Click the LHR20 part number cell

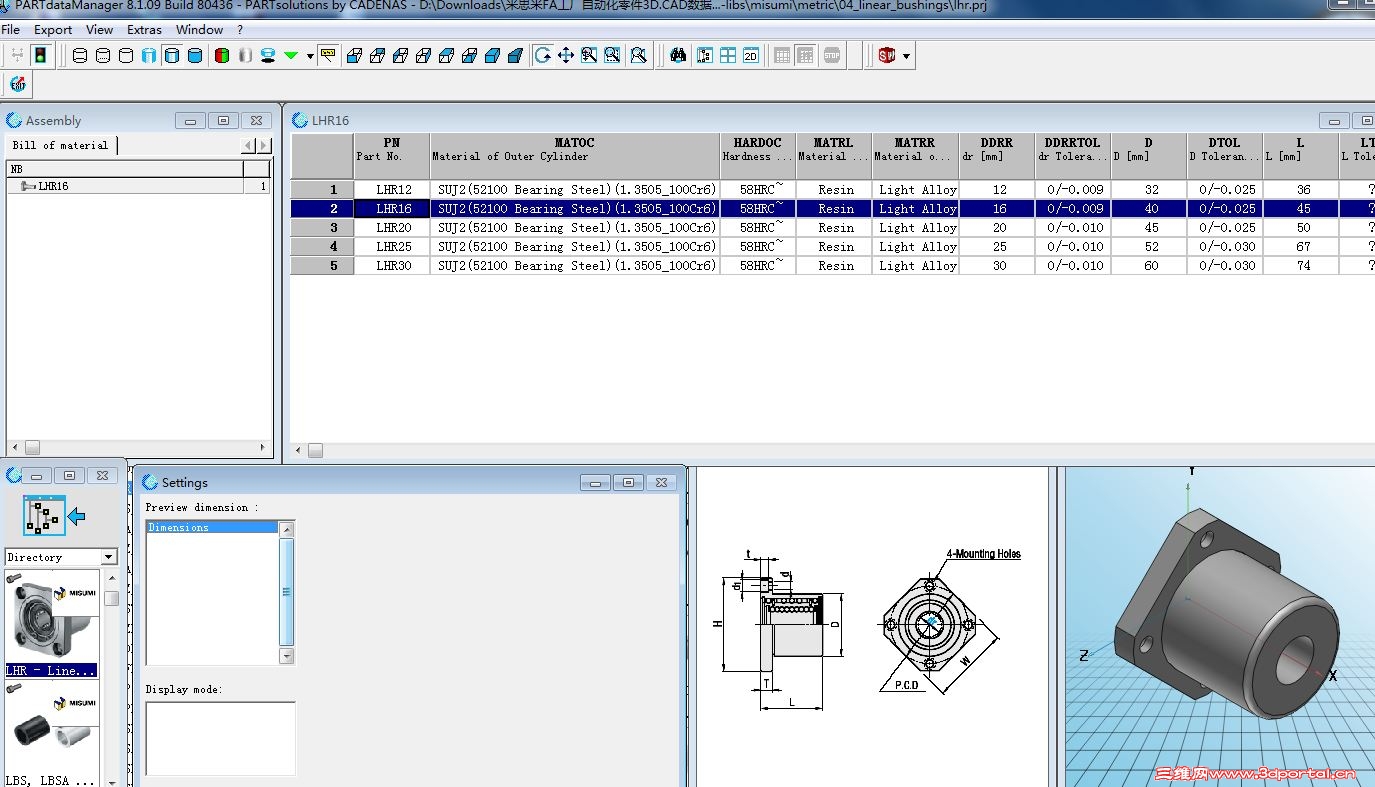tap(392, 228)
